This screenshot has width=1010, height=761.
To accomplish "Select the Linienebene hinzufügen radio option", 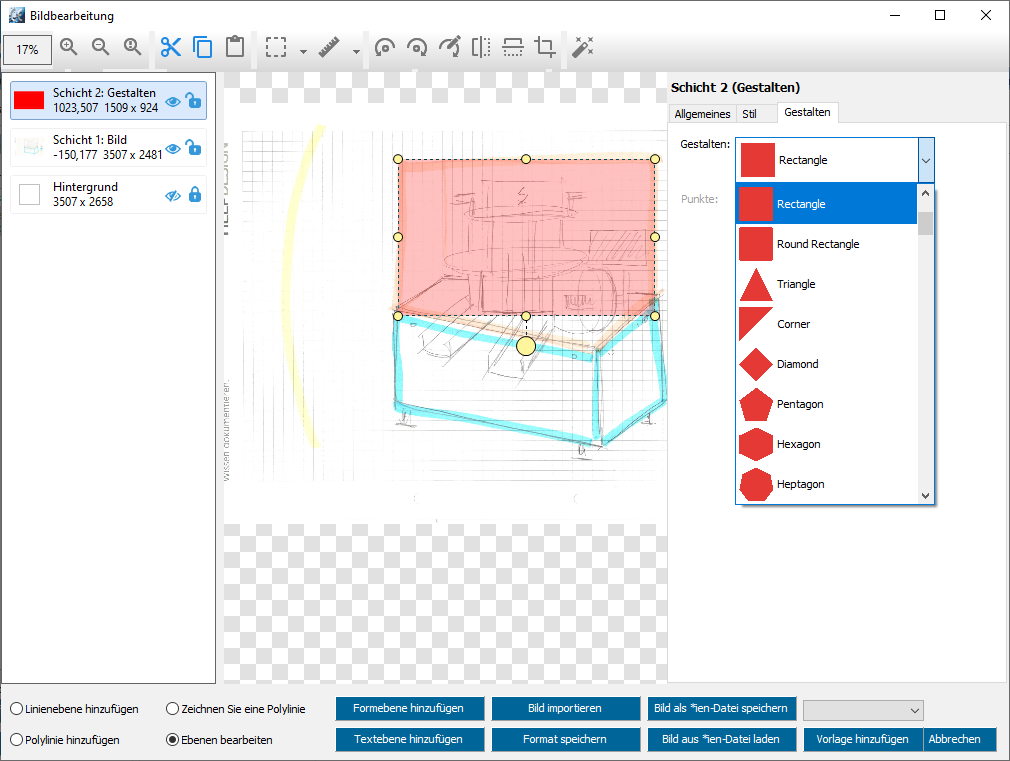I will click(x=17, y=709).
